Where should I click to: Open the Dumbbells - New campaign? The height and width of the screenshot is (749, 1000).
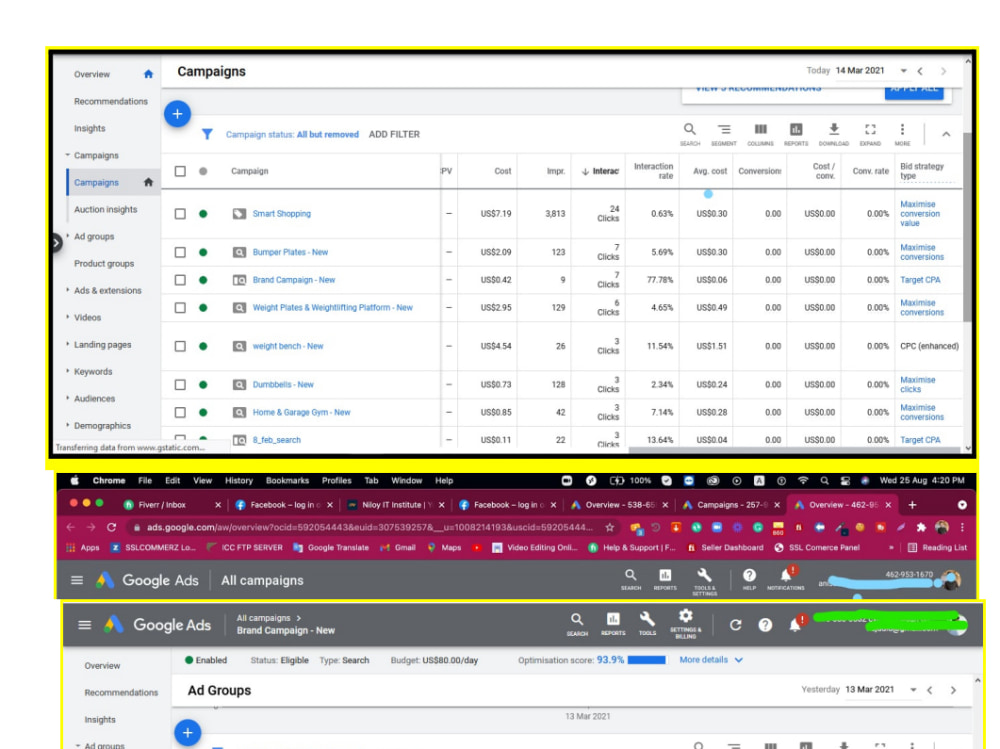point(283,385)
